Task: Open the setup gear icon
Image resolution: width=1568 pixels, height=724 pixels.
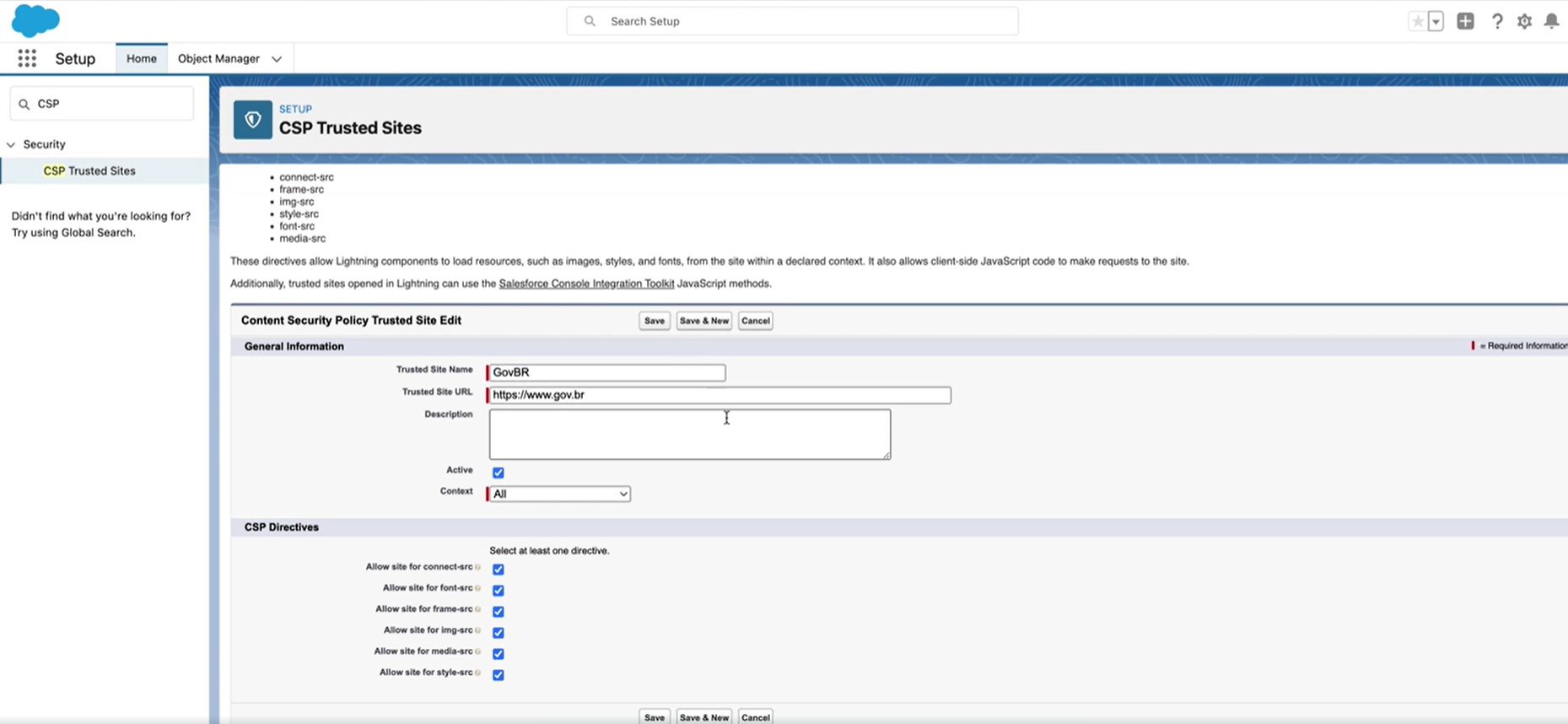Action: [1524, 21]
